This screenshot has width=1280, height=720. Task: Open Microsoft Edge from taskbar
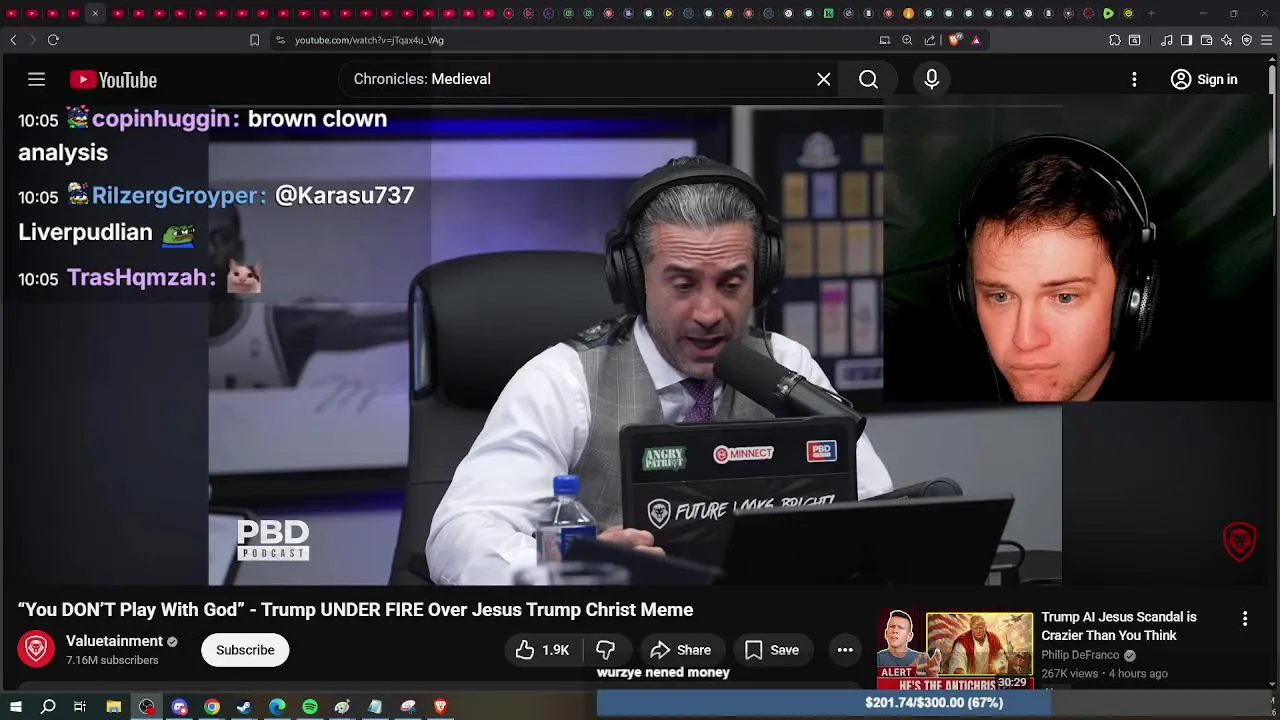click(x=277, y=707)
